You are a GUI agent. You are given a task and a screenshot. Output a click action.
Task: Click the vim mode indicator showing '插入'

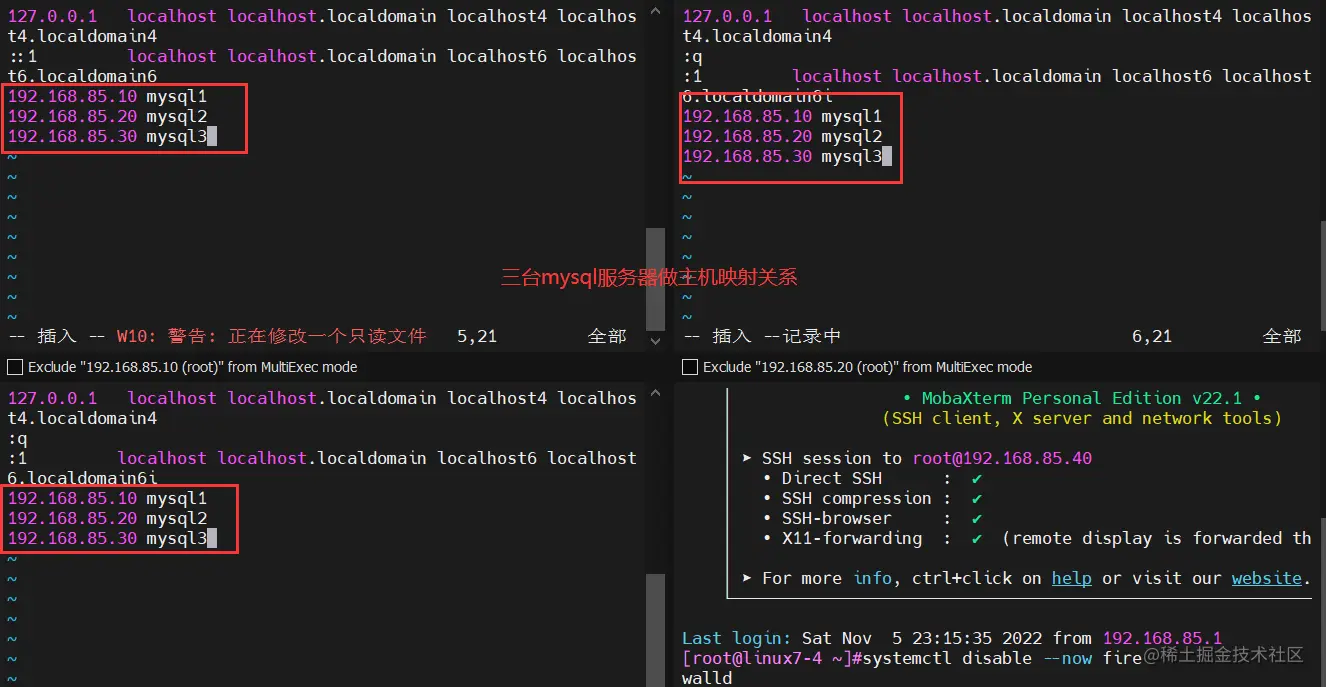[57, 335]
